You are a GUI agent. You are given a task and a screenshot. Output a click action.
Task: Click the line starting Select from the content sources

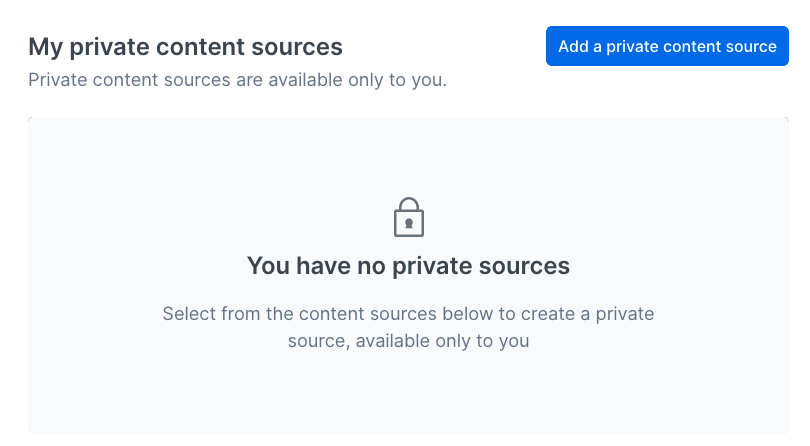(x=408, y=314)
